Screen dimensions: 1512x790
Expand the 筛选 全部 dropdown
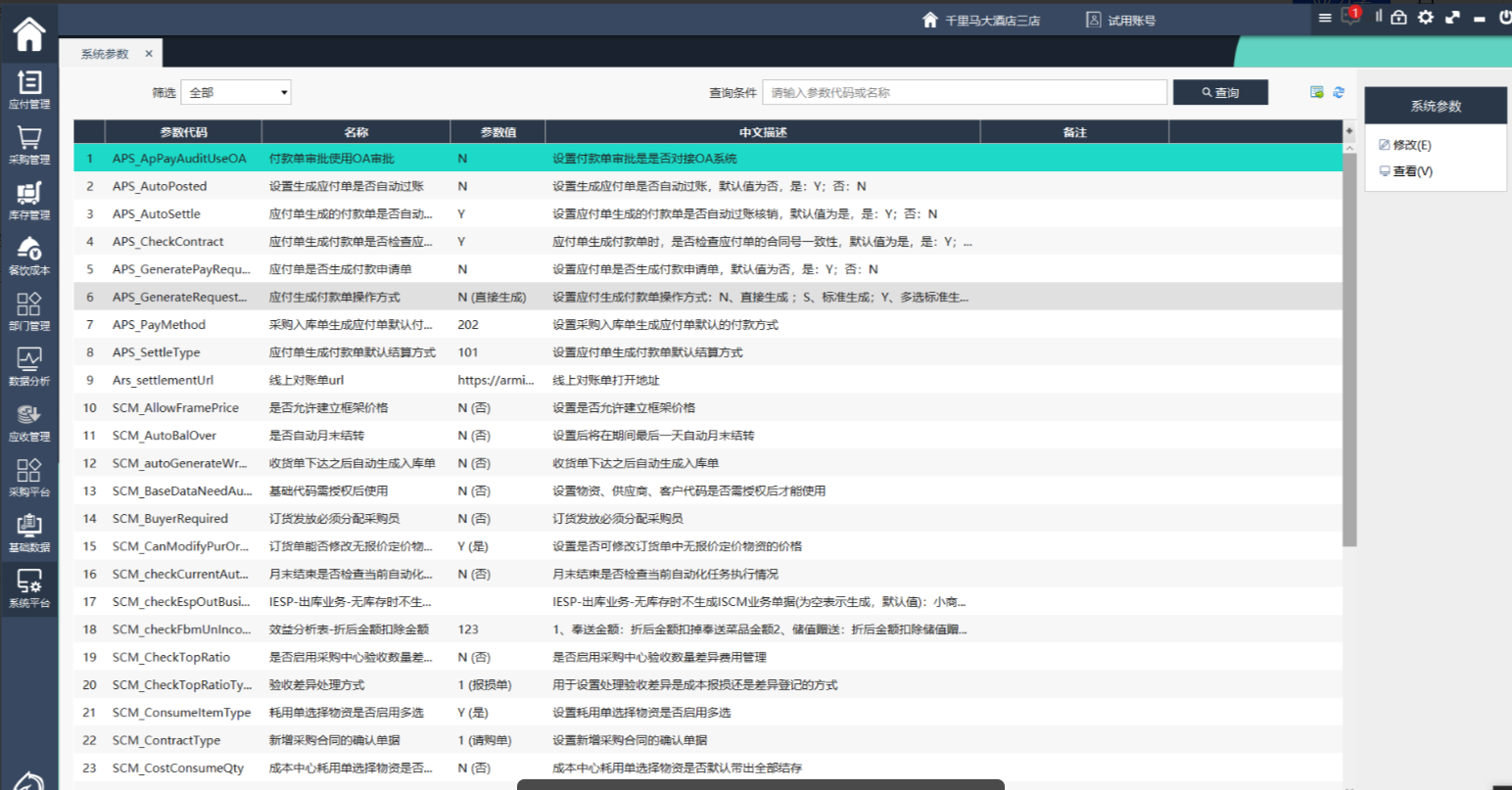pyautogui.click(x=239, y=92)
